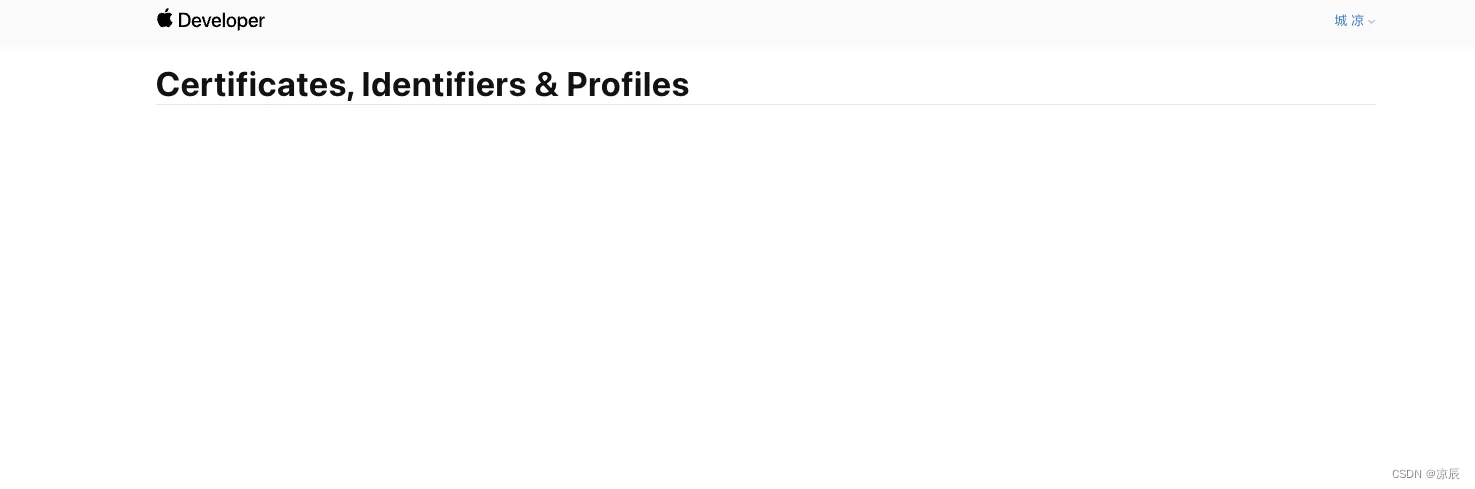
Task: Click the CSDN @凉辰 watermark text
Action: (1426, 474)
